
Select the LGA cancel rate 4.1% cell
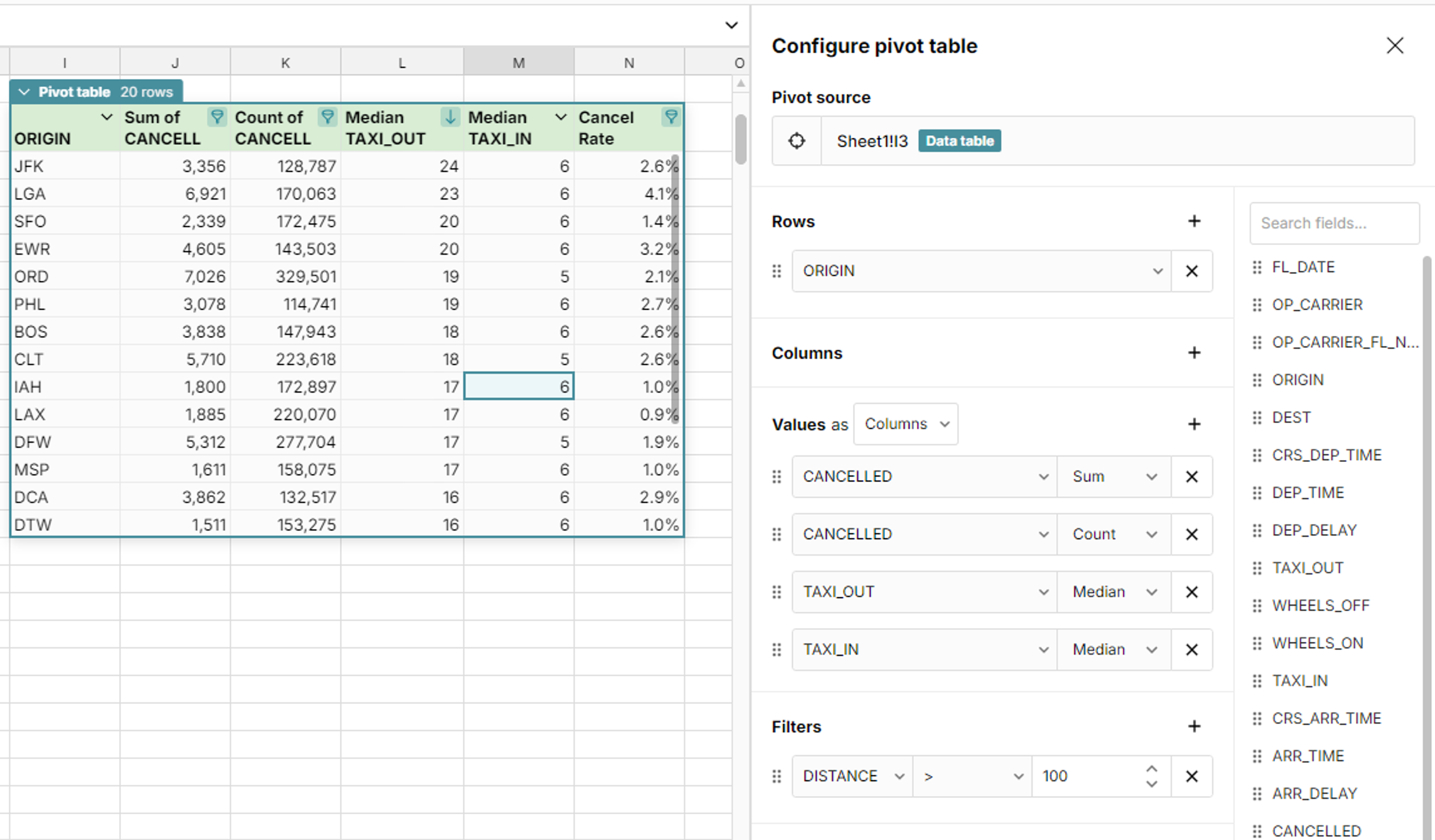point(629,194)
